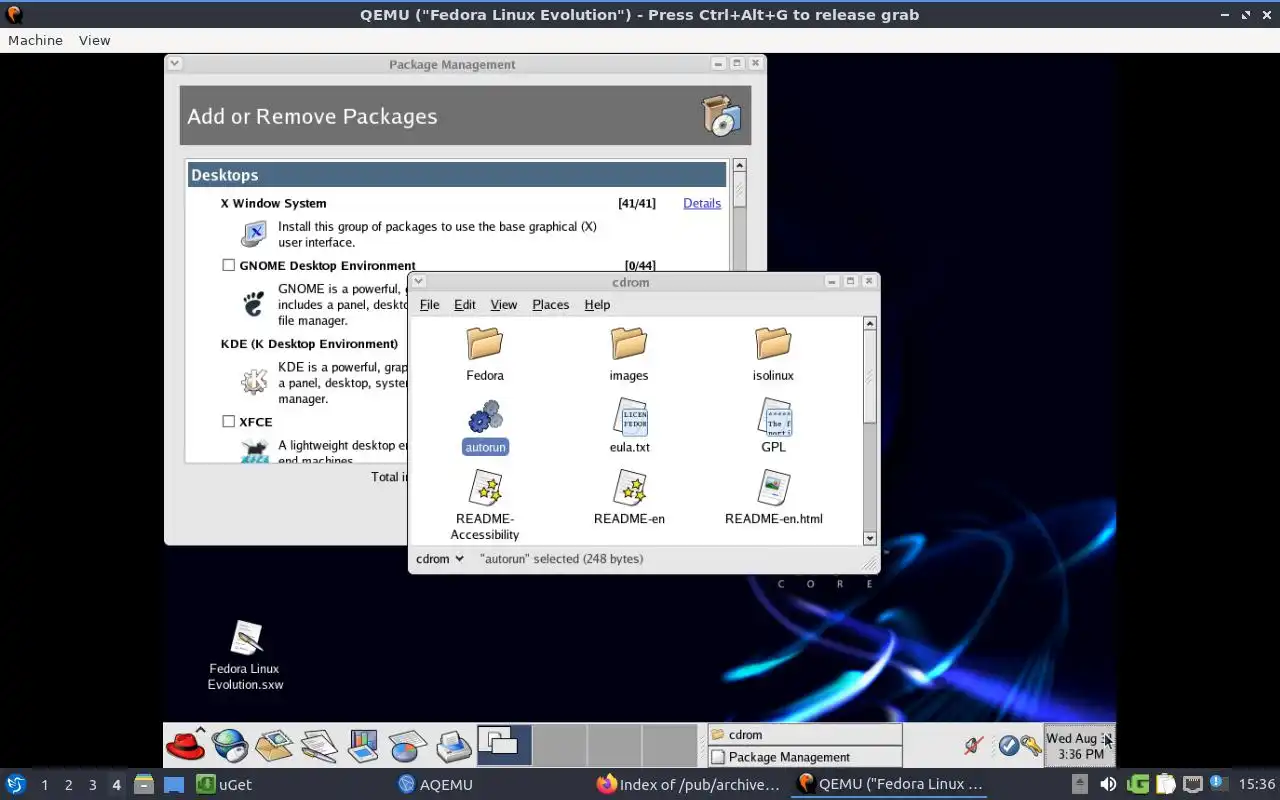1280x800 pixels.
Task: Click the cdrom window scrollbar up arrow
Action: point(869,324)
